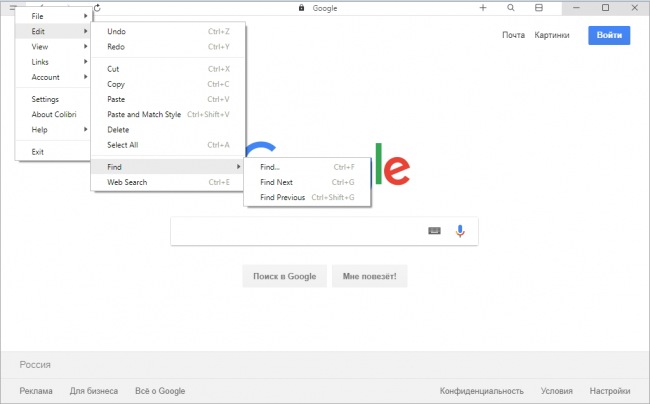Image resolution: width=650 pixels, height=404 pixels.
Task: Click the search magnifier icon in title bar
Action: [x=511, y=8]
